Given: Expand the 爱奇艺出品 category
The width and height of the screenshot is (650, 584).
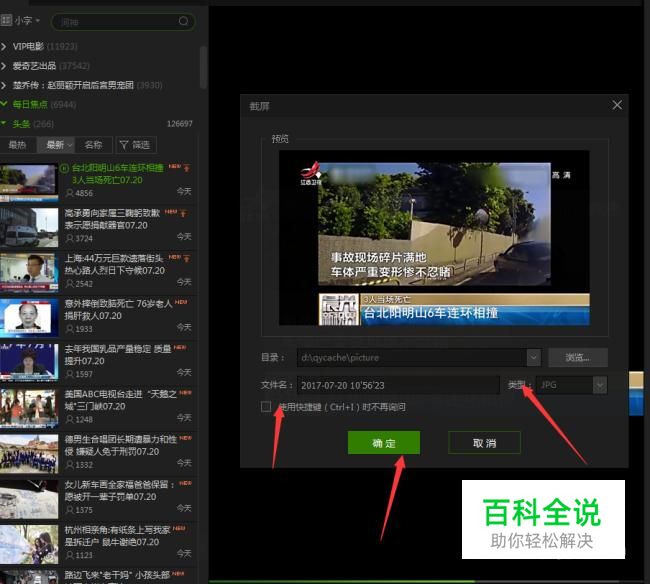Looking at the screenshot, I should [4, 66].
